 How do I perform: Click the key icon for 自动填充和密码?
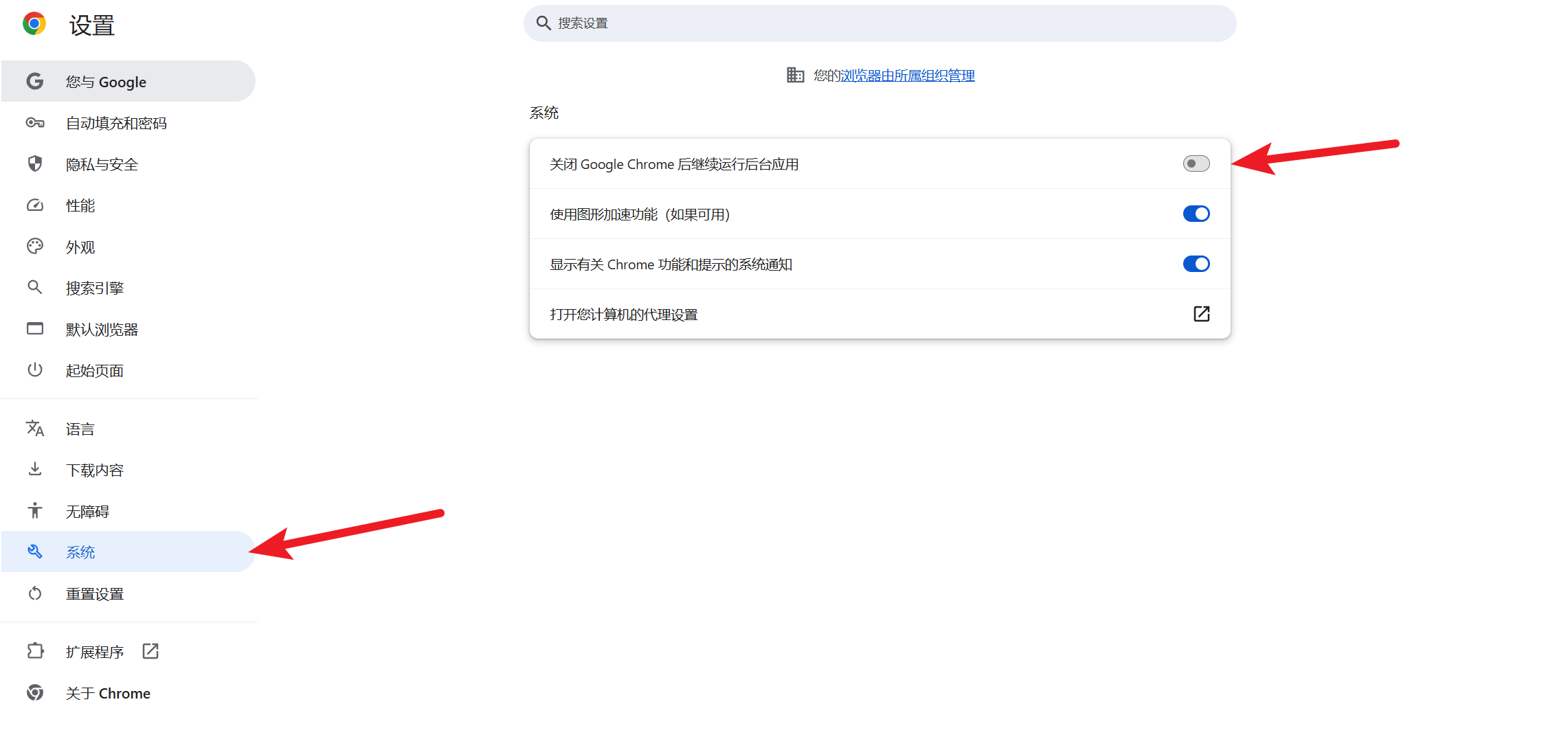[35, 123]
